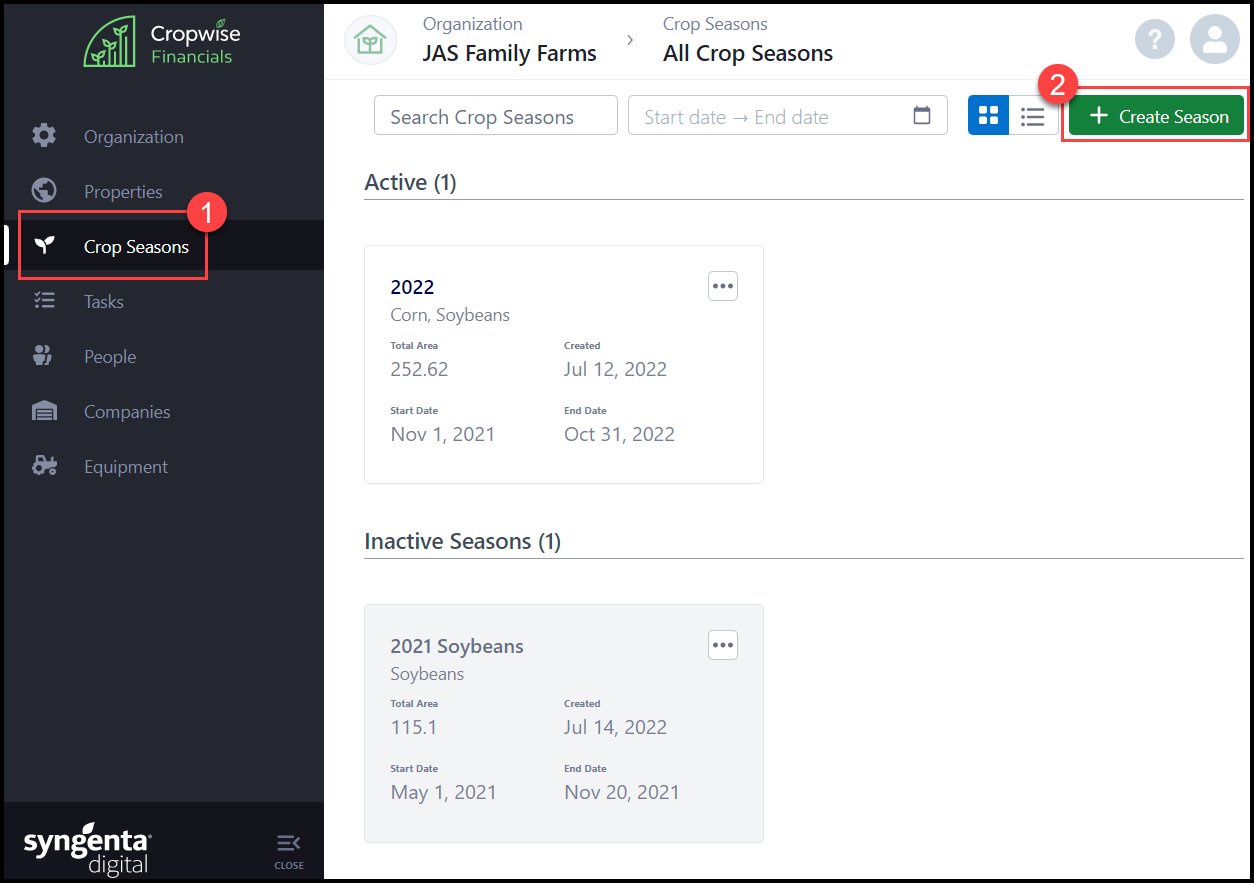Open options menu for 2022 season
Screen dimensions: 1254x883
[722, 286]
